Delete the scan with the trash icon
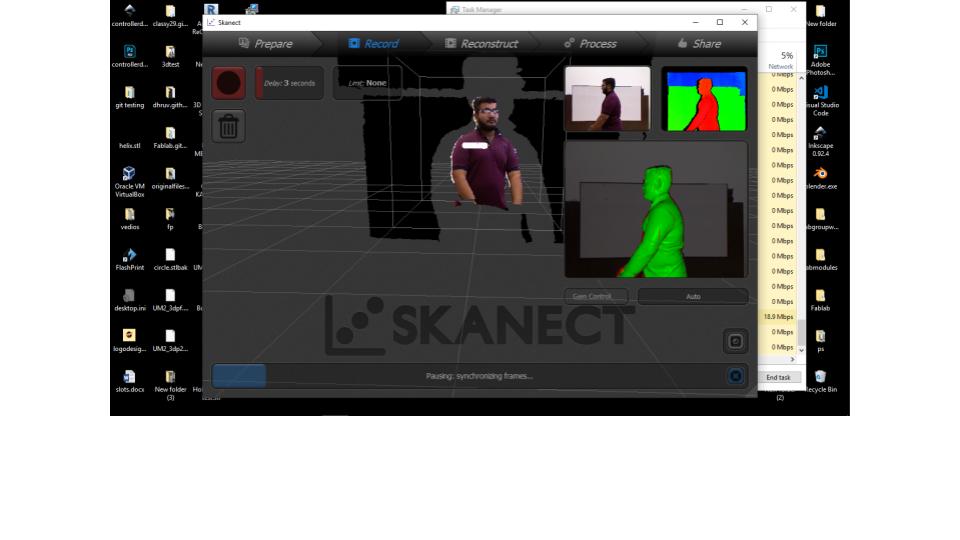960x540 pixels. (228, 126)
